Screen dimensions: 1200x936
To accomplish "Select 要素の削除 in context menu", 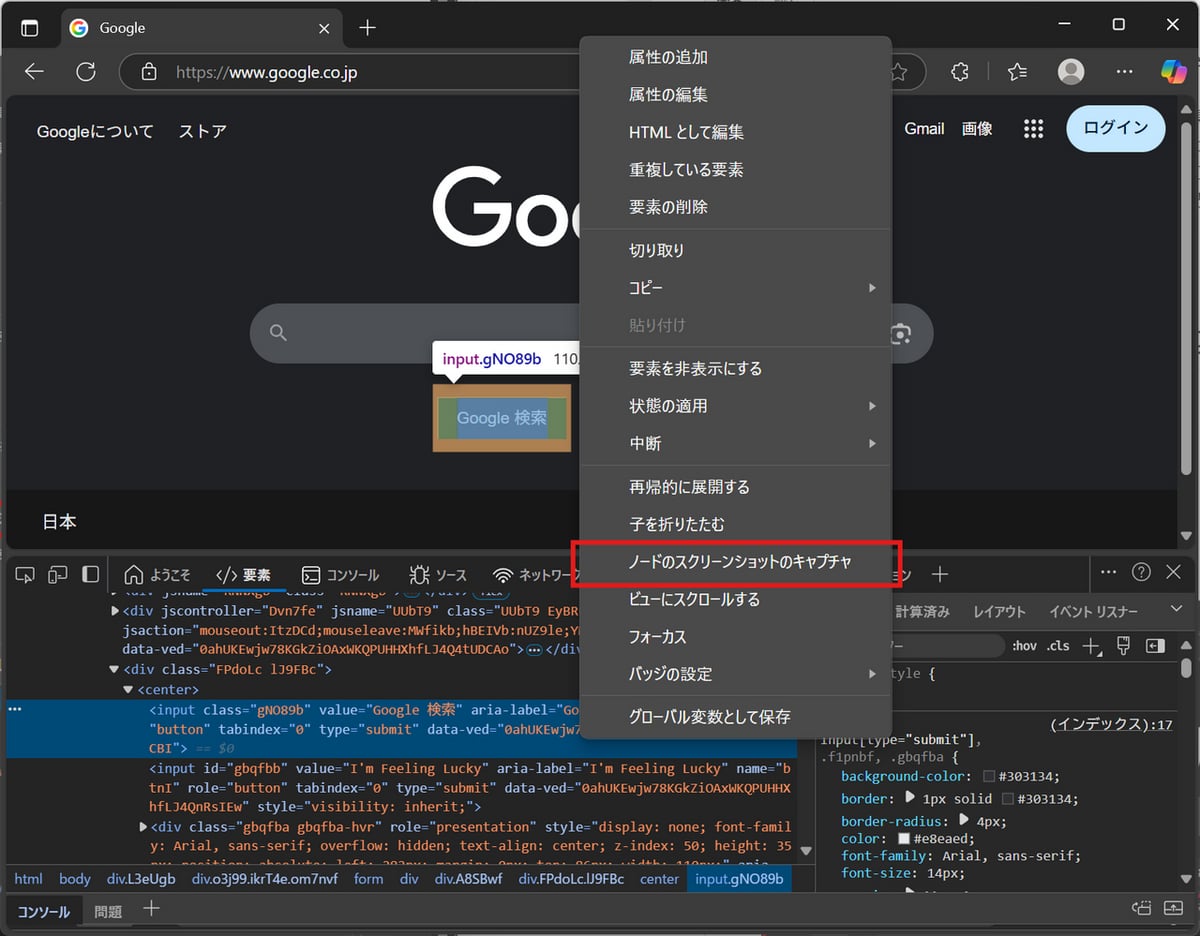I will point(735,207).
